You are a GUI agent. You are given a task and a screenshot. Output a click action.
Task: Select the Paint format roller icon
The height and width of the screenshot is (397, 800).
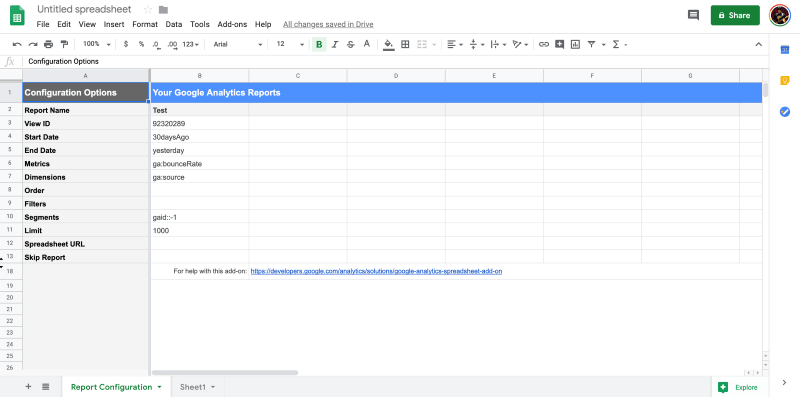click(x=64, y=44)
